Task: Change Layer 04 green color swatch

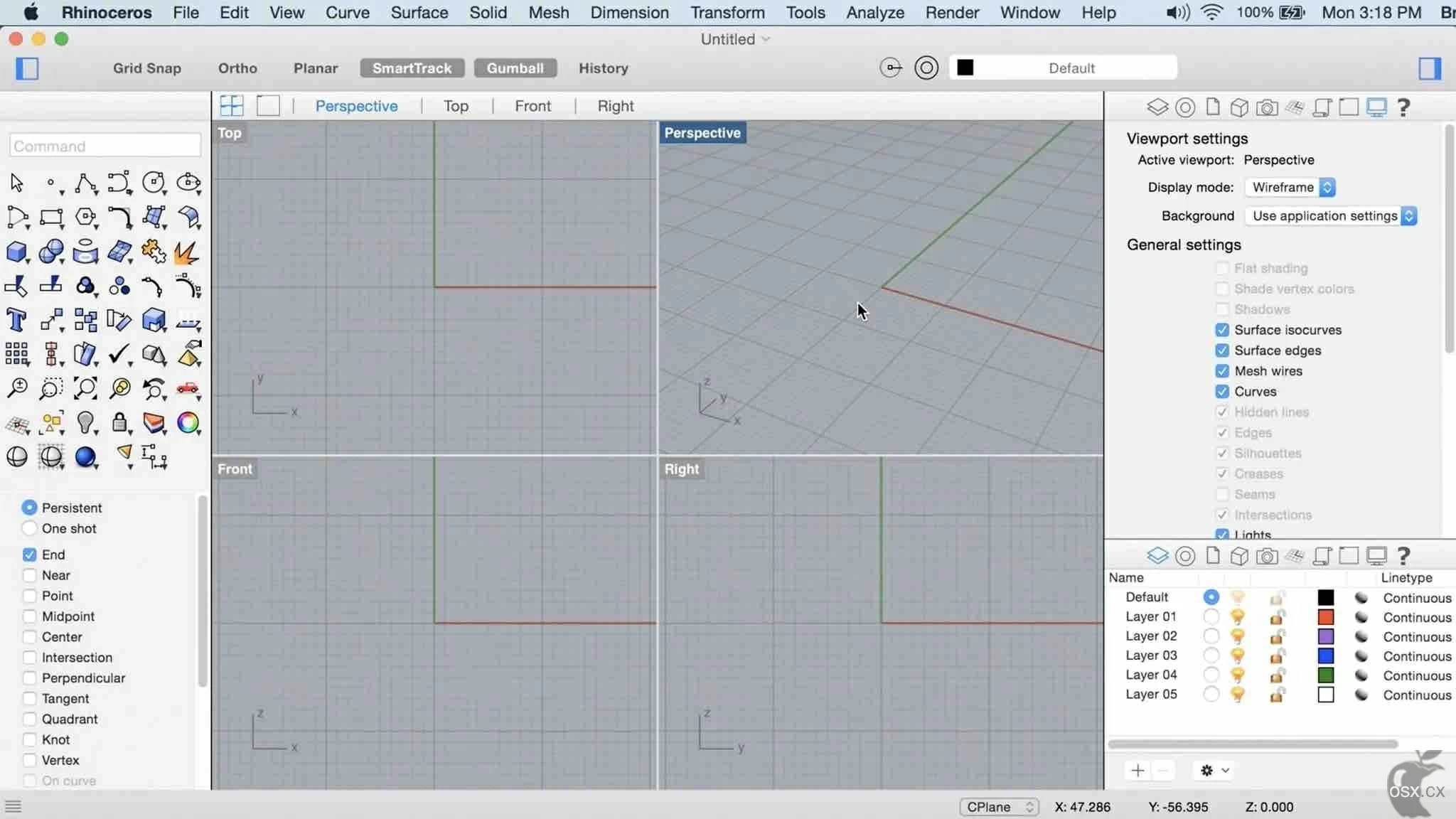Action: (x=1326, y=675)
